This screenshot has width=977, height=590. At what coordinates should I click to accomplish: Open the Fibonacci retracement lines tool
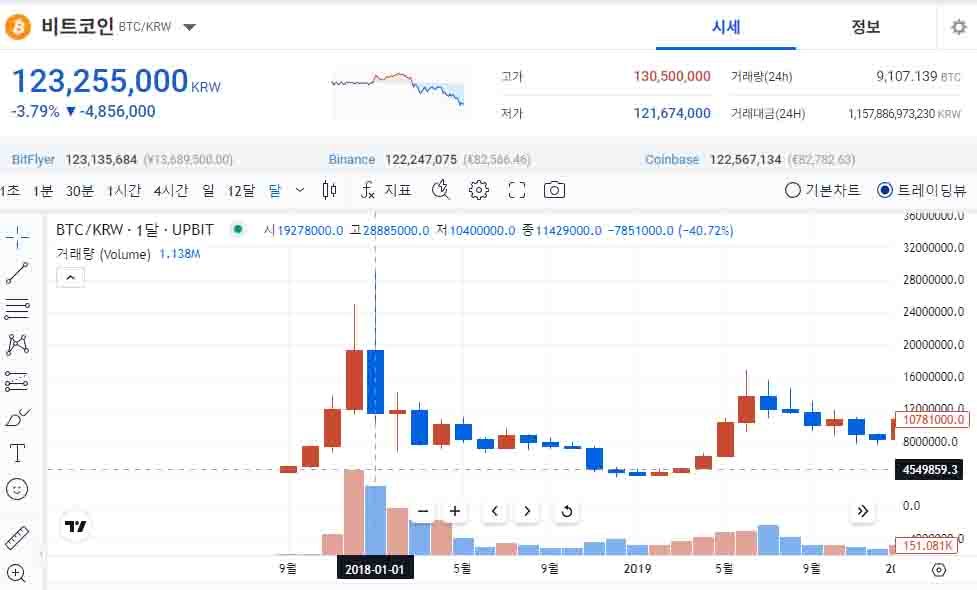tap(17, 308)
